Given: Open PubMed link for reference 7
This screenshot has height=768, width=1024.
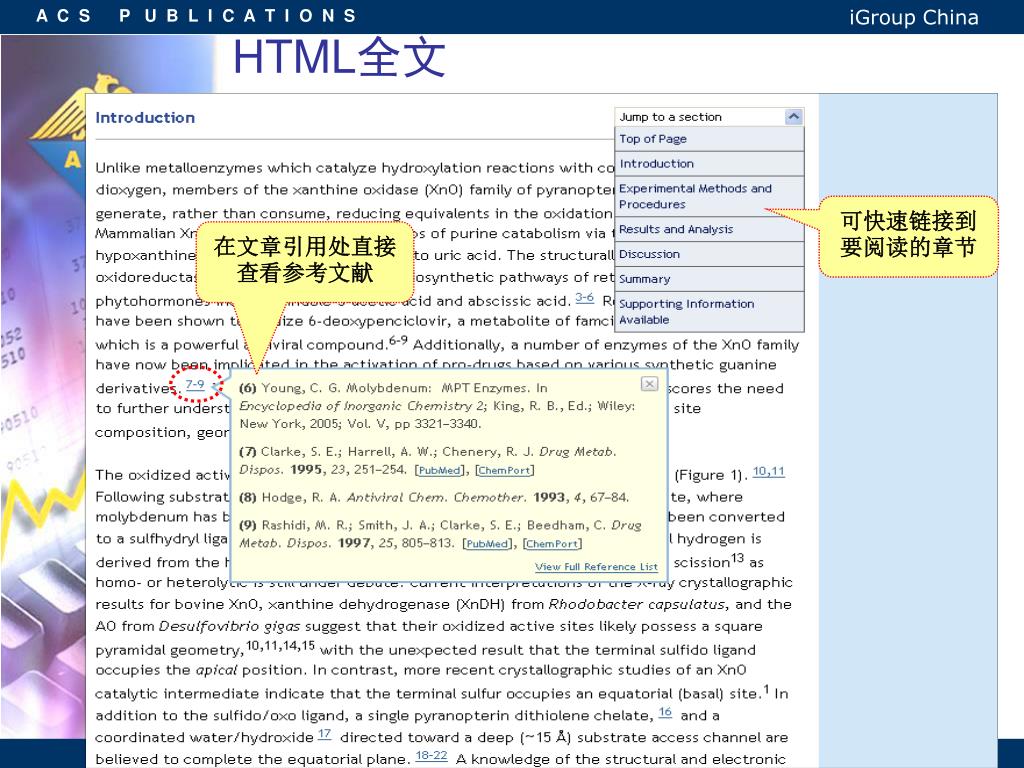Looking at the screenshot, I should pyautogui.click(x=440, y=470).
